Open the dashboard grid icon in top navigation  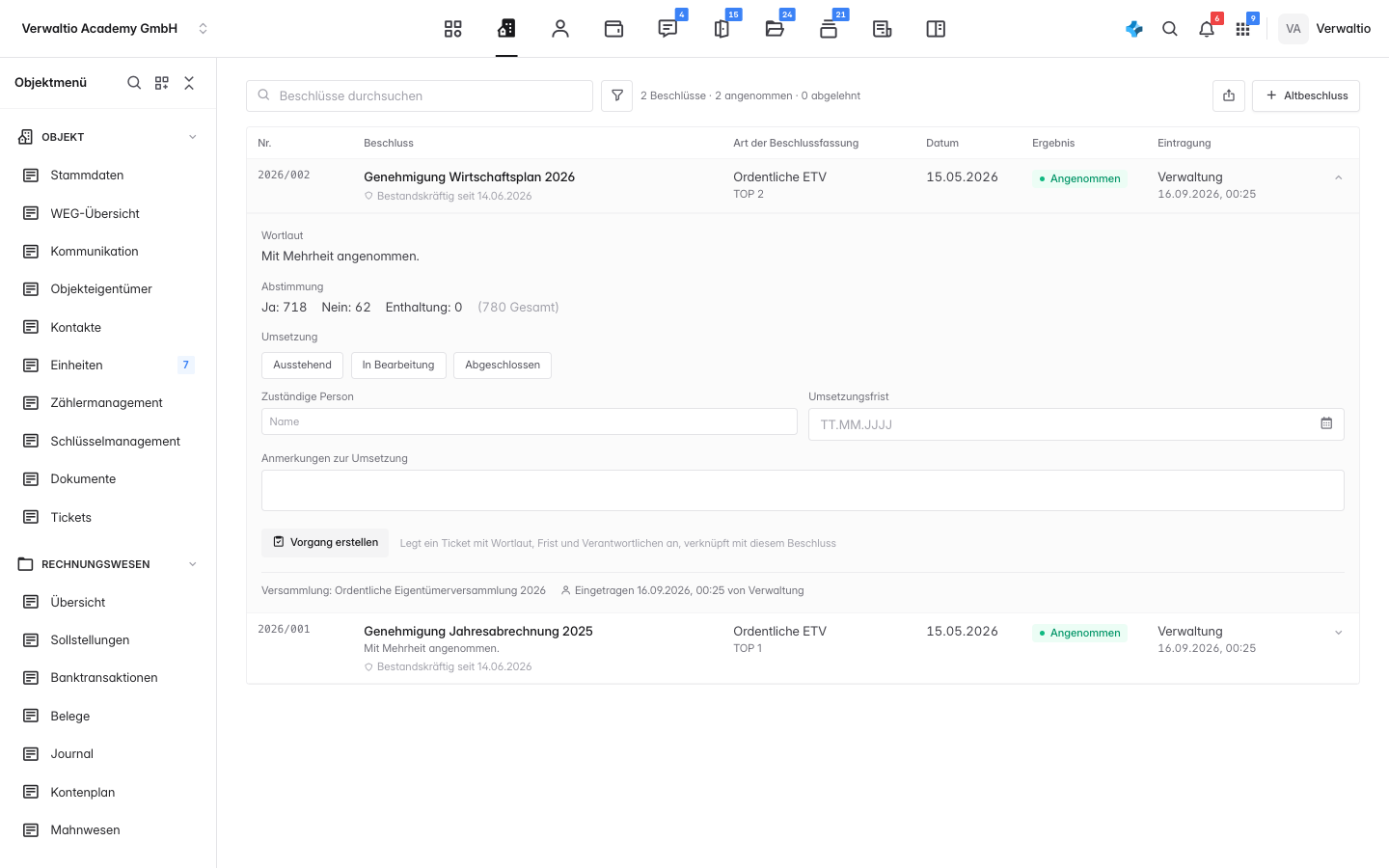[x=453, y=29]
